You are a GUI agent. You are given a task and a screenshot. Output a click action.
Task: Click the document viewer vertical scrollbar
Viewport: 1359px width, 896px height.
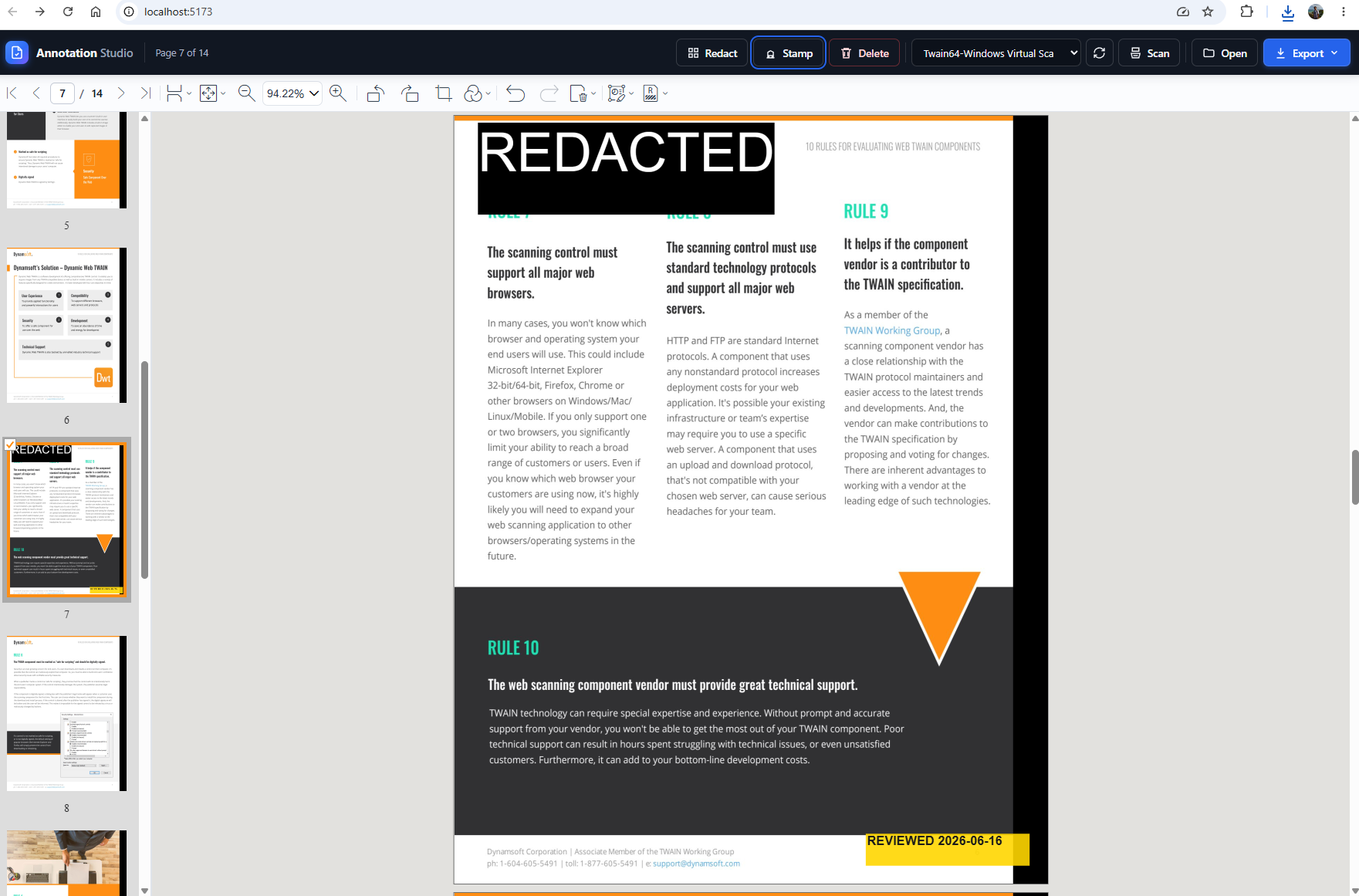point(1355,477)
